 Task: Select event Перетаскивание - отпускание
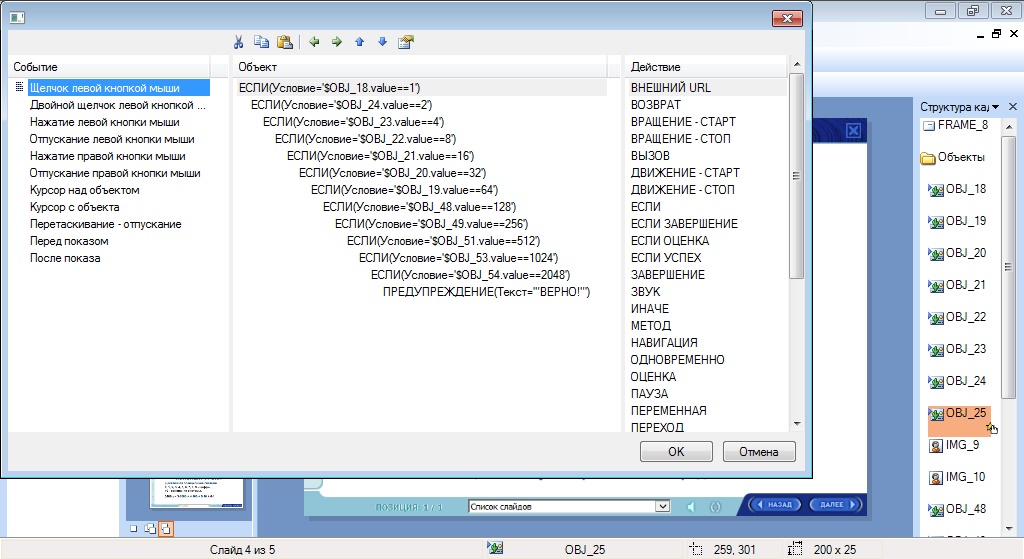(105, 223)
